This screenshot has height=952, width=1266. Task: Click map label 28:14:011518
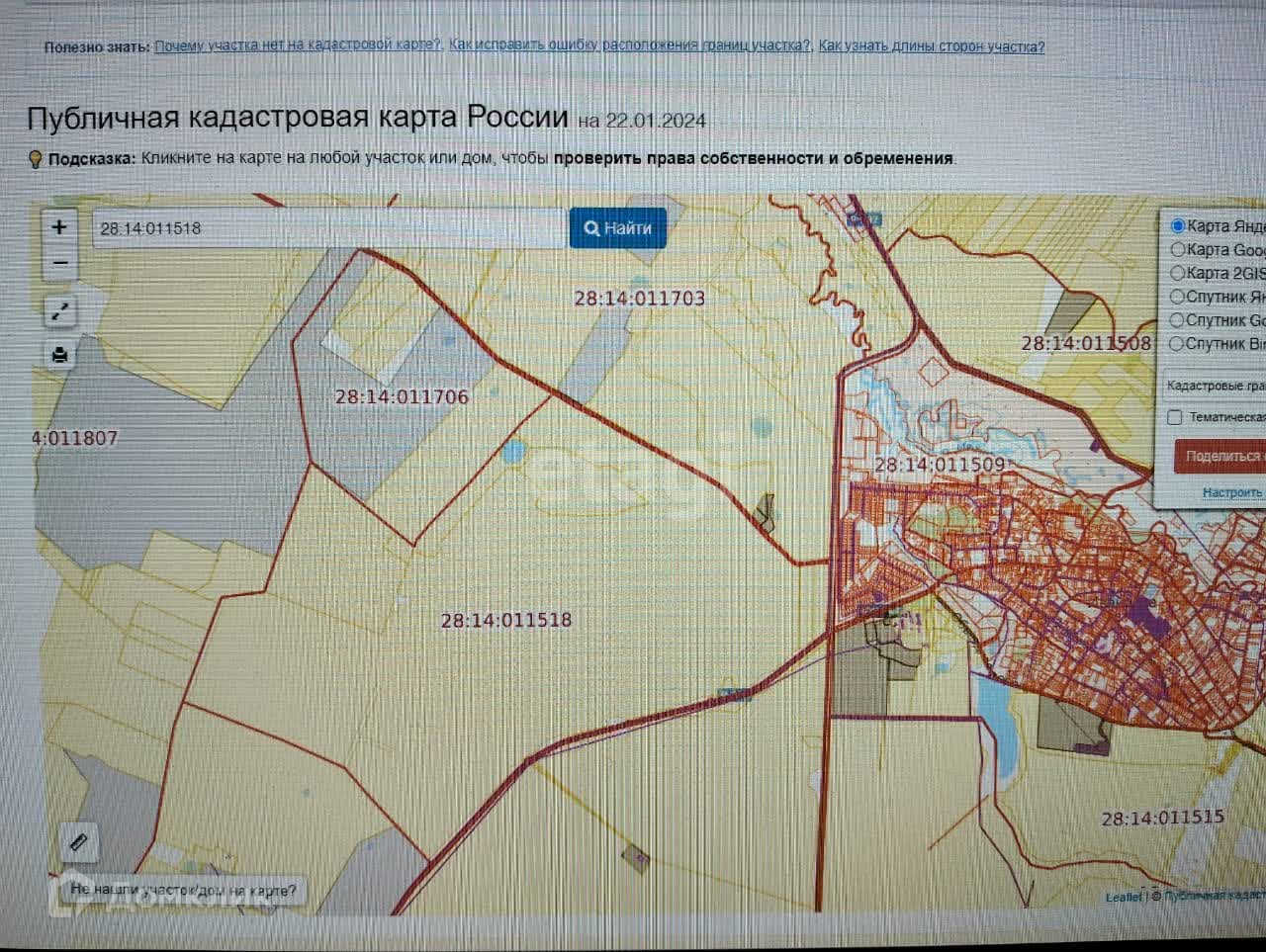click(506, 621)
